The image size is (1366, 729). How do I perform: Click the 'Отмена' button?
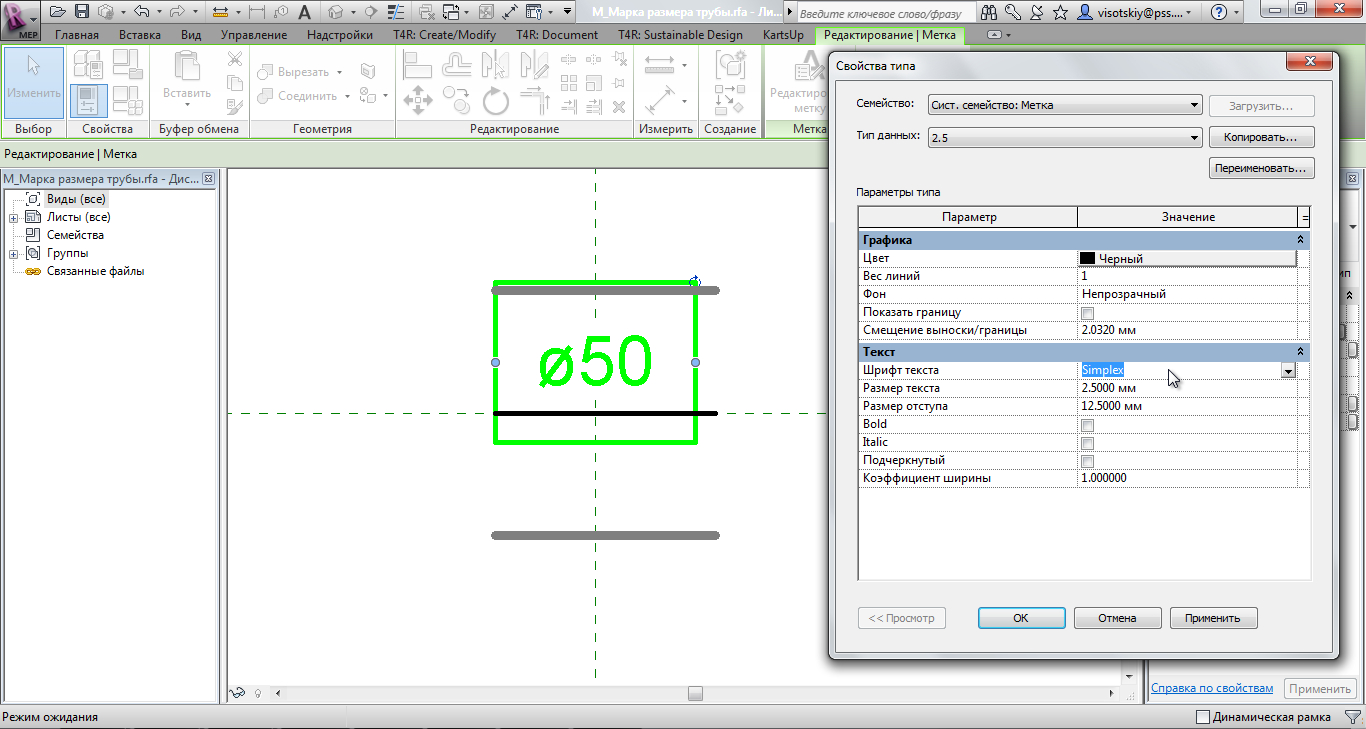pos(1117,618)
